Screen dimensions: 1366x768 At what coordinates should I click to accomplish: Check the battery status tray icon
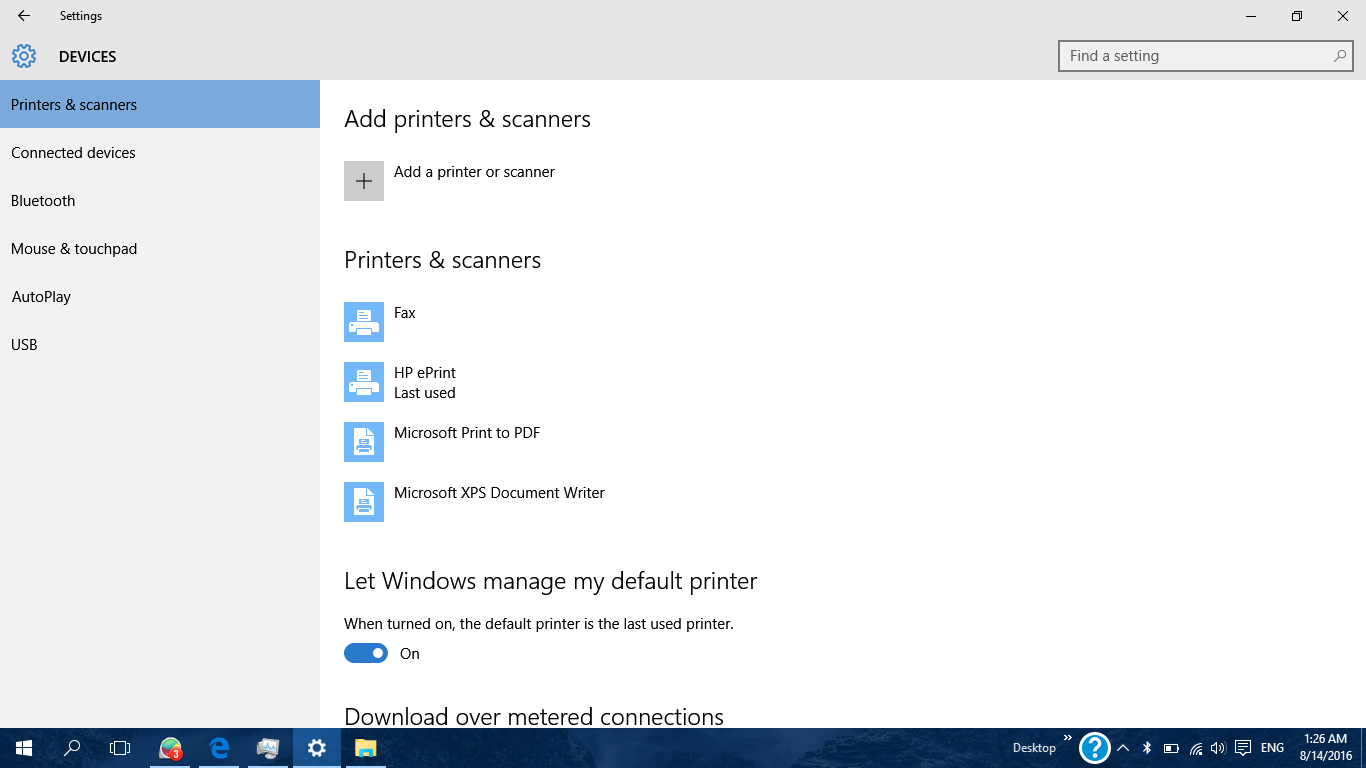1171,748
